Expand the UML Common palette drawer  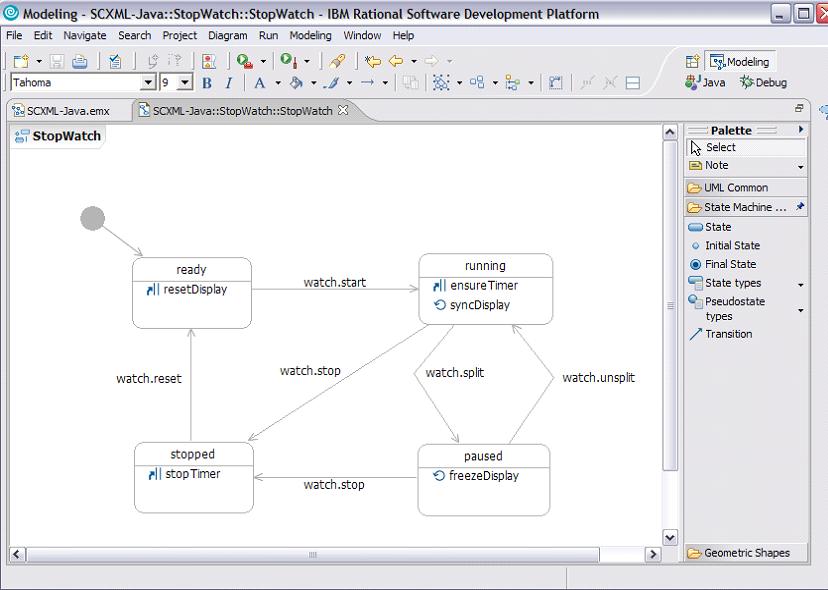[735, 187]
